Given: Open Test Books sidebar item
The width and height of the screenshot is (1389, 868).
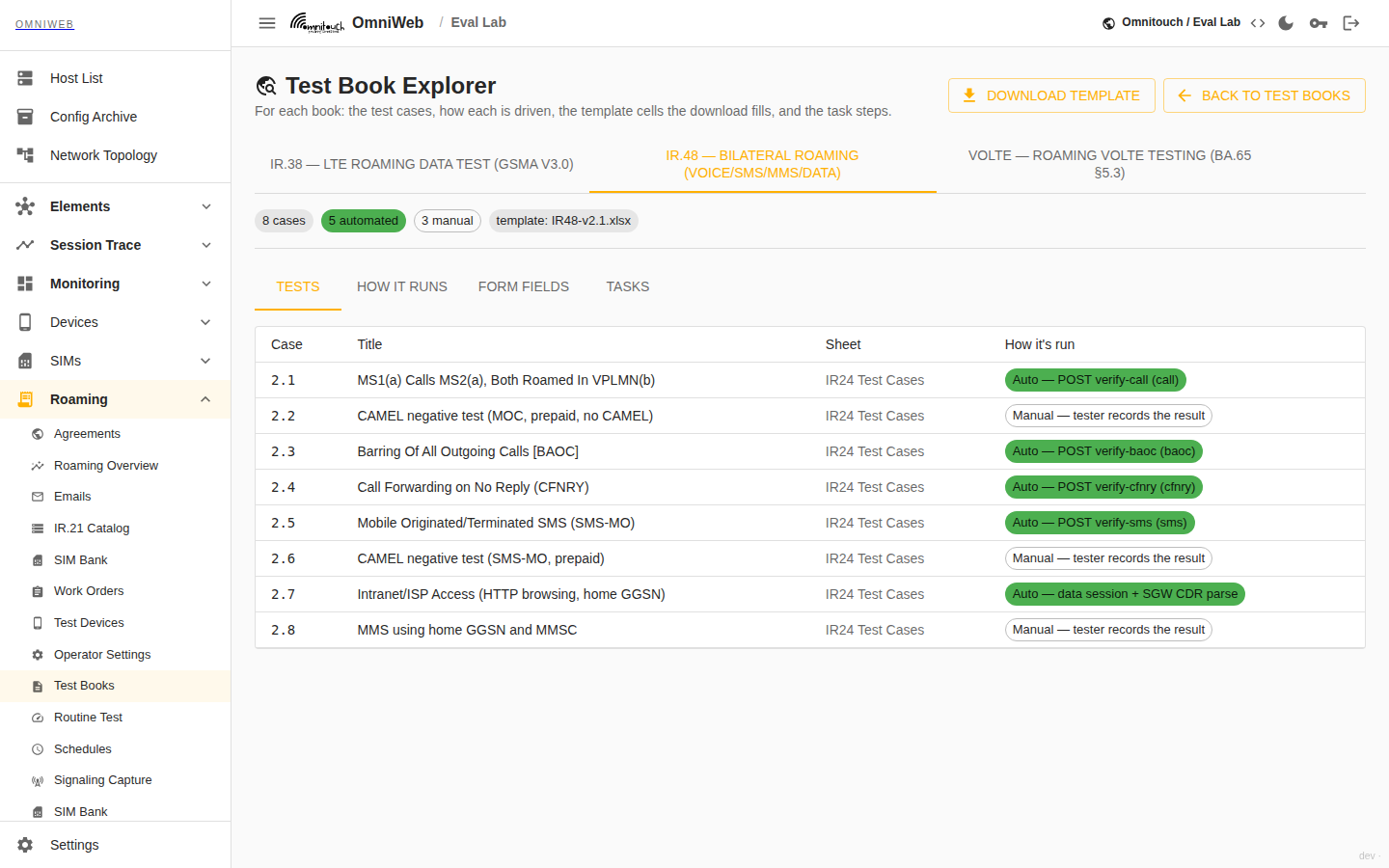Looking at the screenshot, I should 116,686.
